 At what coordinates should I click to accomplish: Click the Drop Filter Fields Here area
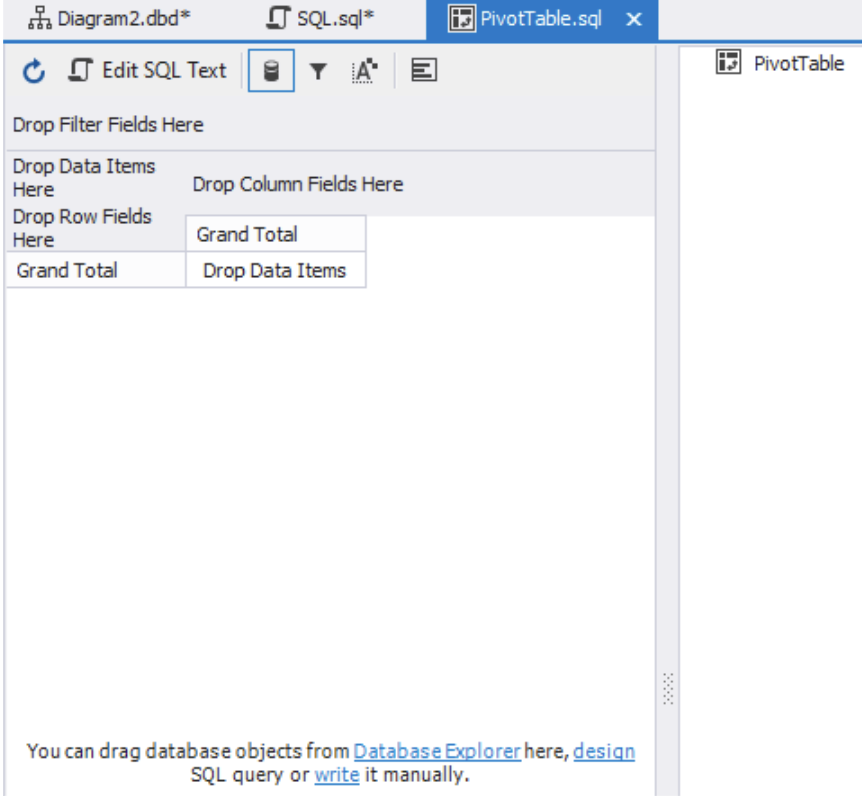pos(108,125)
